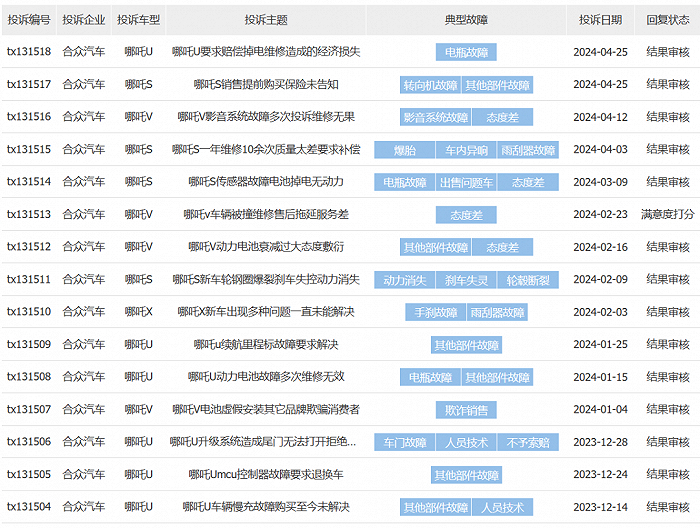Click 其他部件故障 tag in row tx131508
700x528 pixels.
pyautogui.click(x=497, y=378)
